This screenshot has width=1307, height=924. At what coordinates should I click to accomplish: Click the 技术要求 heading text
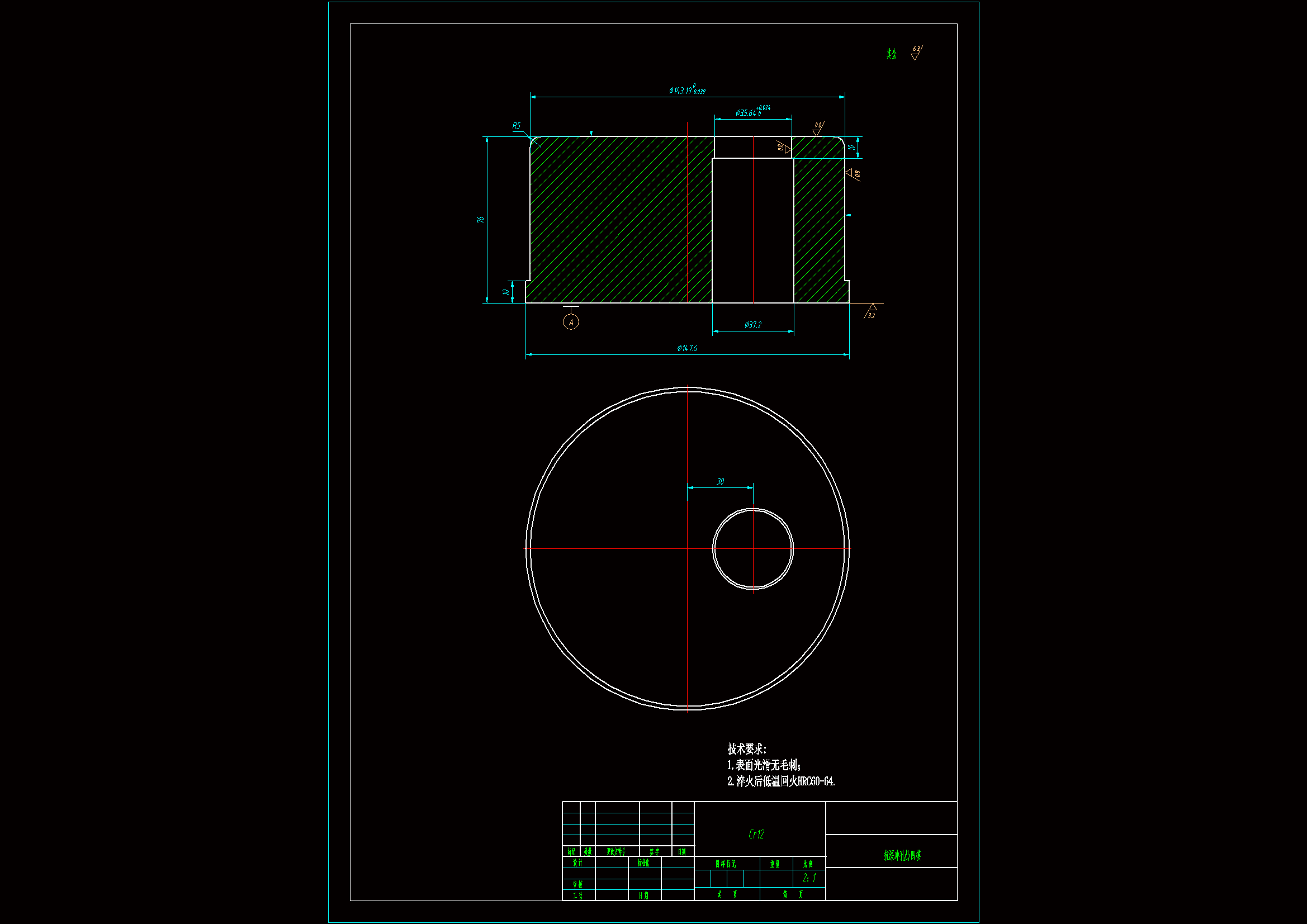[747, 748]
